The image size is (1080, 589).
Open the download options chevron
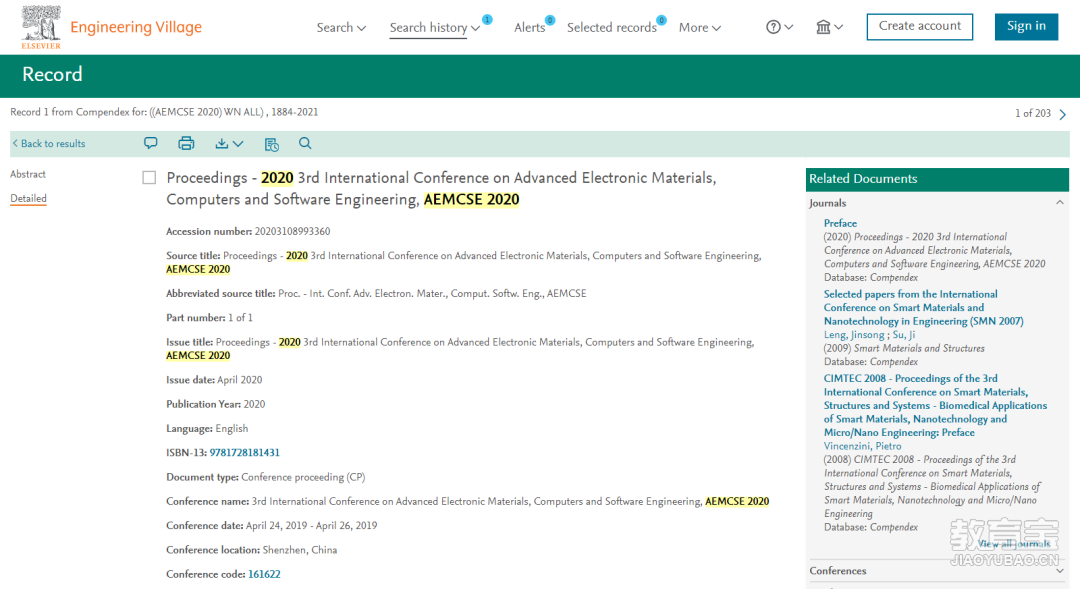click(x=238, y=143)
